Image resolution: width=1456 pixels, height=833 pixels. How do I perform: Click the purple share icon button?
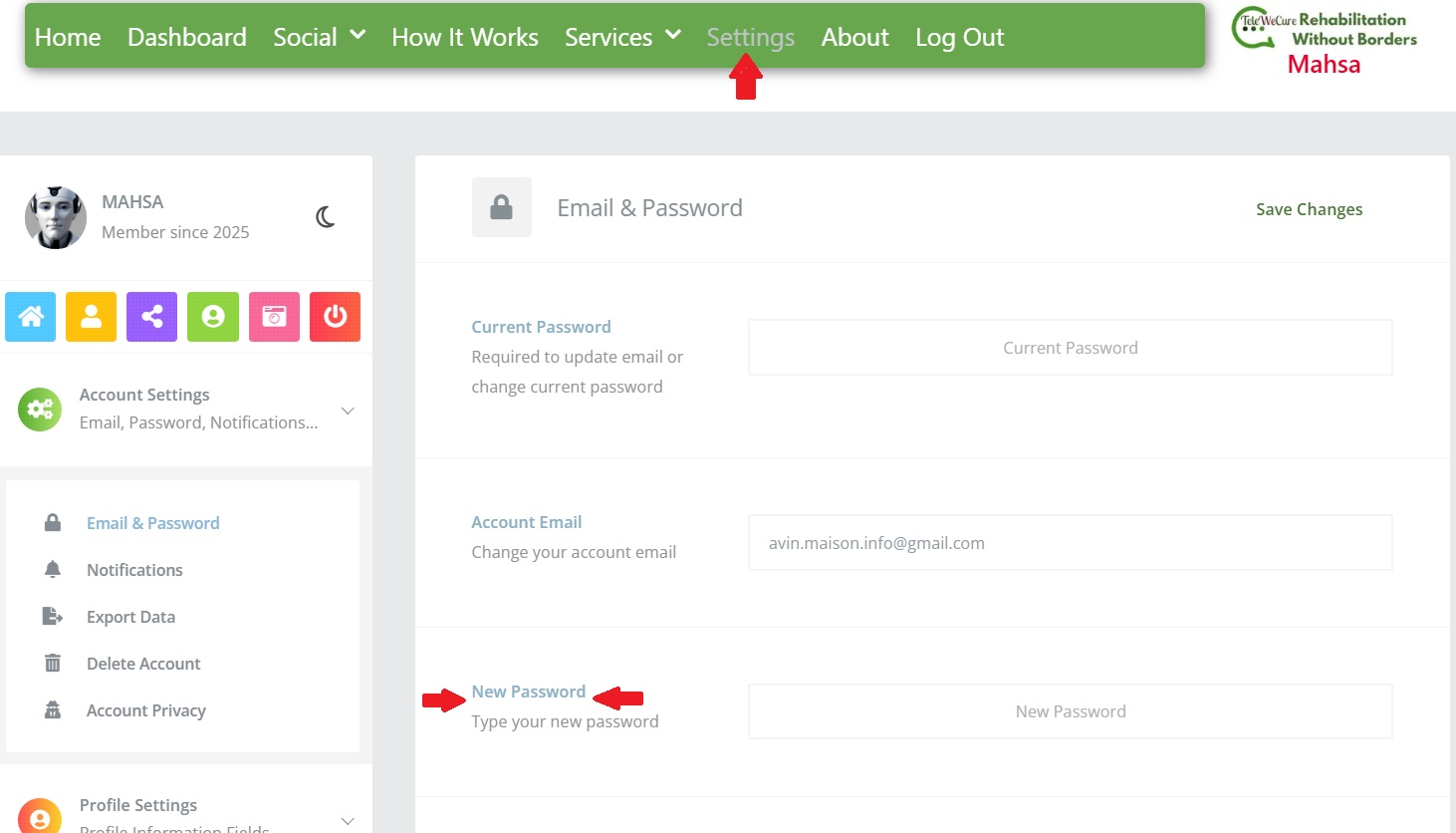(152, 317)
